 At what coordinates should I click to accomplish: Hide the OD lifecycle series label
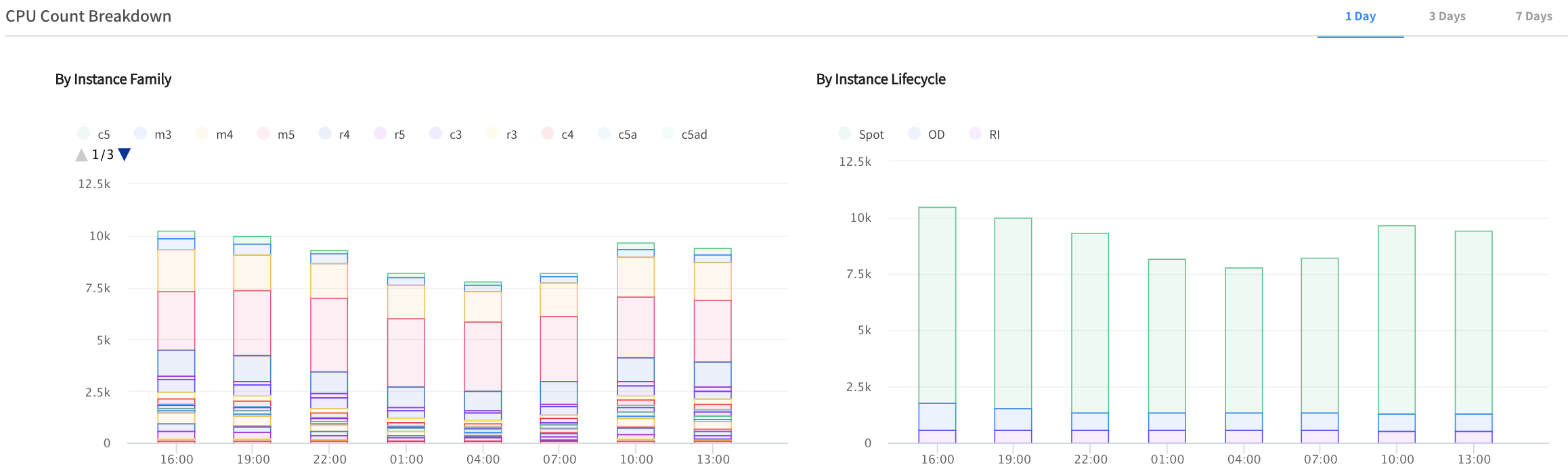[x=936, y=135]
